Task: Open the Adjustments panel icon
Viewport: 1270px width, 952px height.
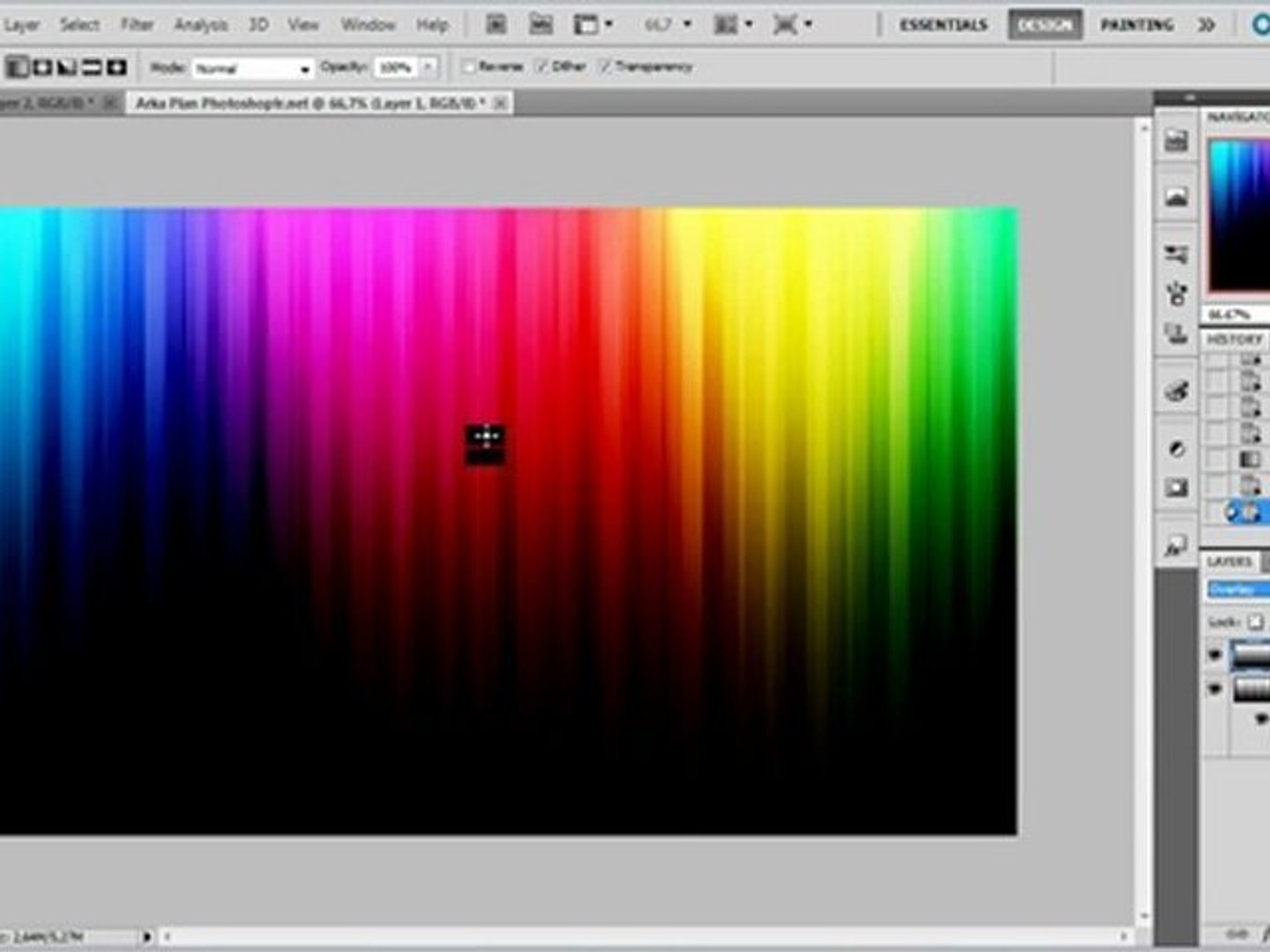Action: 1176,449
